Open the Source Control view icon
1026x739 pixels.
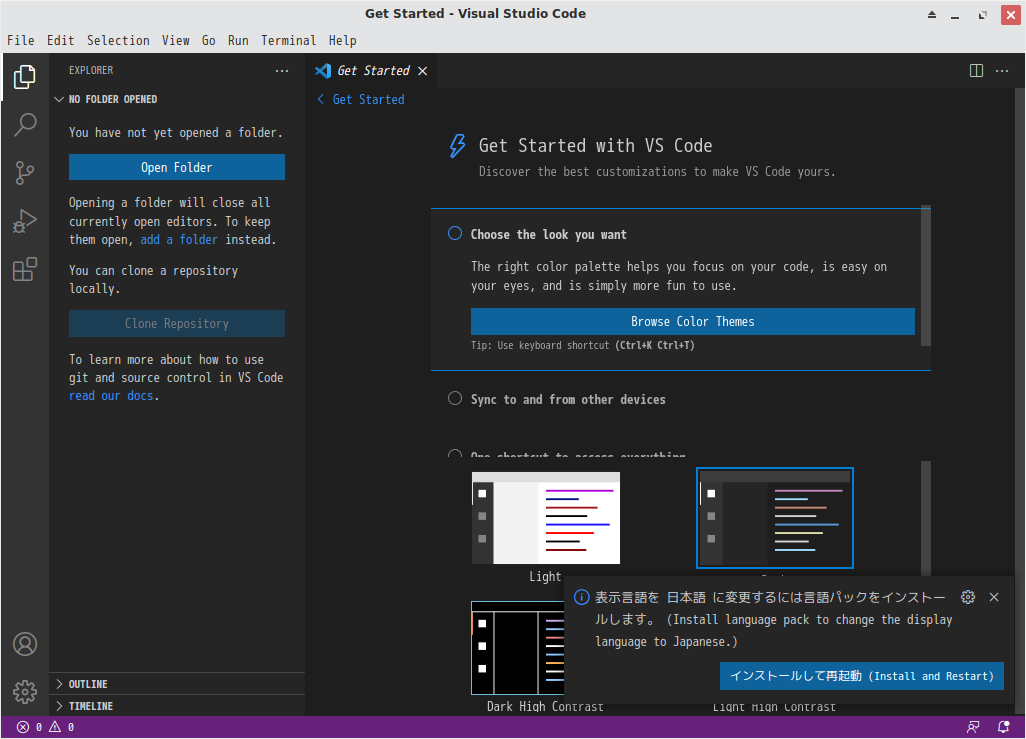(25, 173)
